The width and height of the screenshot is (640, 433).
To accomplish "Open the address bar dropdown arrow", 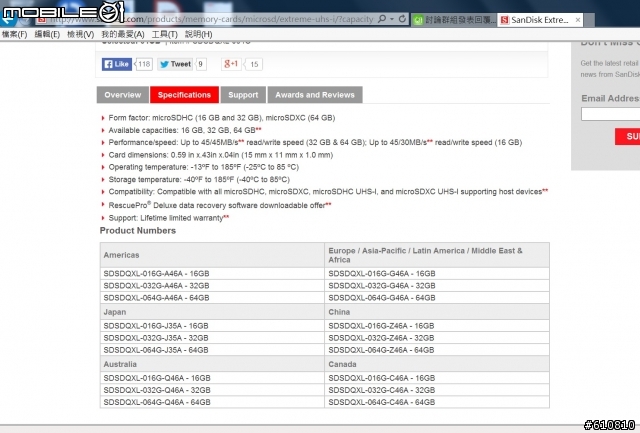I will point(392,19).
